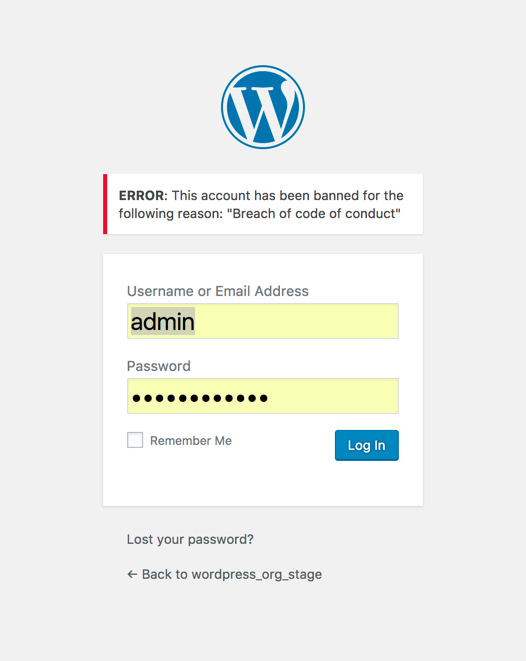Click empty space right of admin in username field
Screen dimensions: 526x661
click(x=297, y=321)
